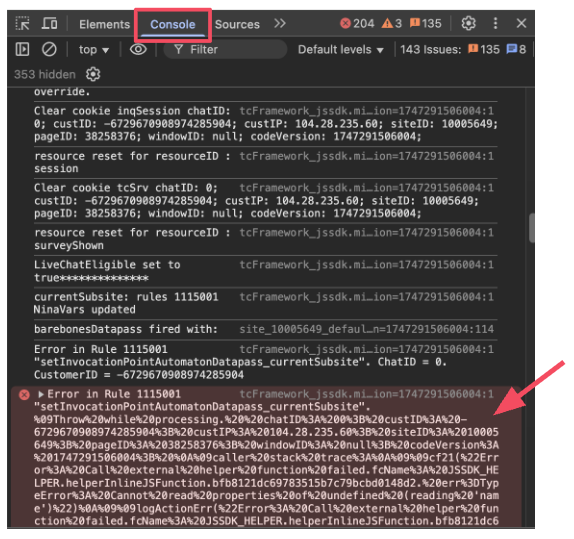Show the console sidebar
Viewport: 574px width, 539px height.
click(22, 49)
